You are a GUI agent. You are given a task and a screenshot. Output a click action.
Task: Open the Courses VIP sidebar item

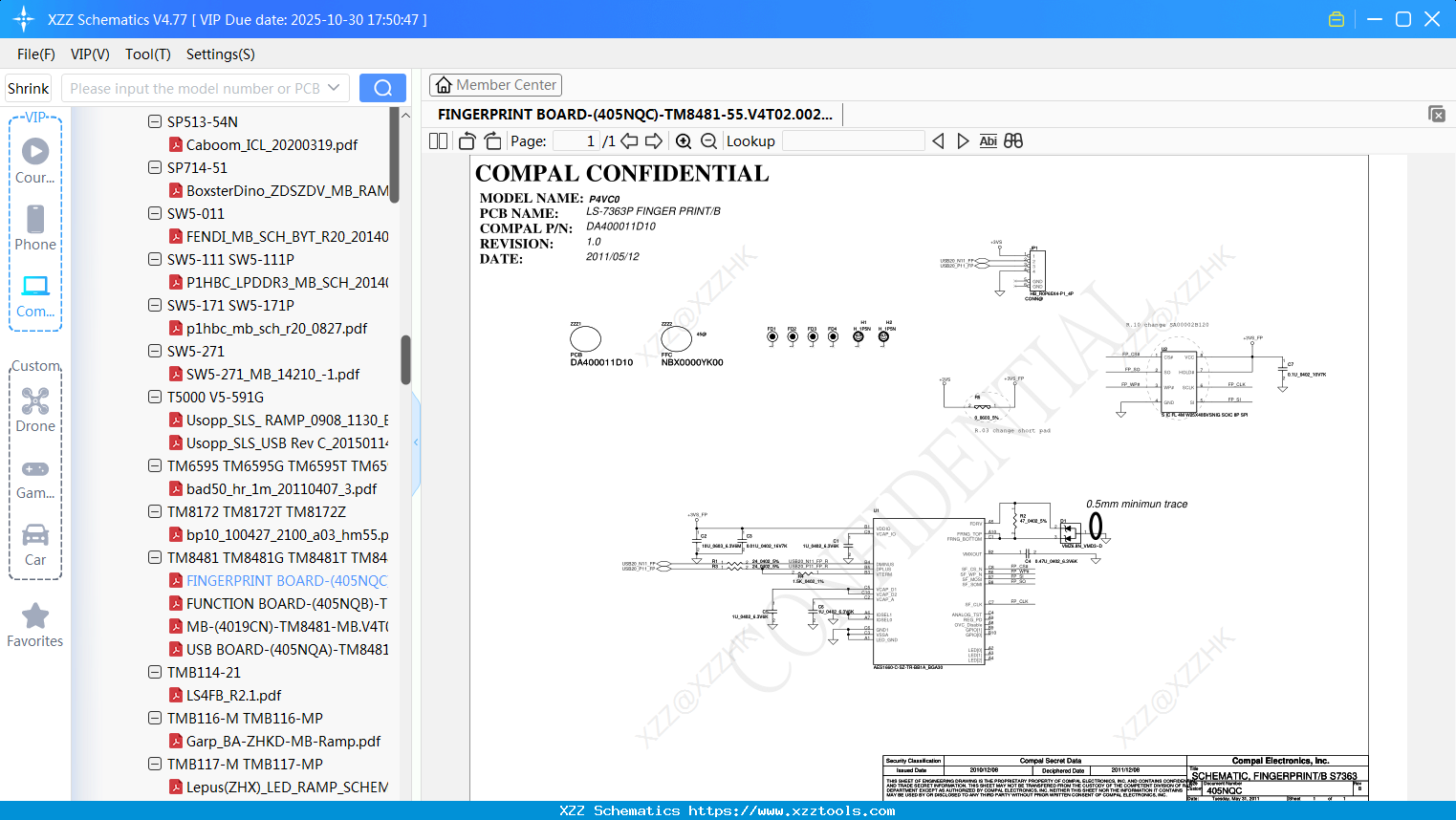pos(35,162)
